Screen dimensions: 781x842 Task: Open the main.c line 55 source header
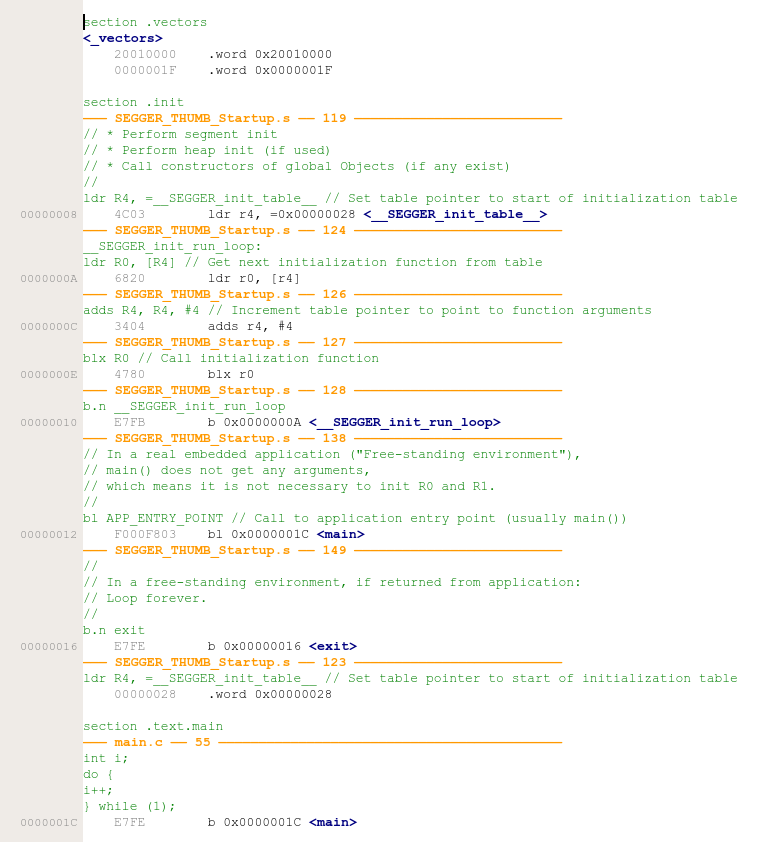(x=322, y=743)
